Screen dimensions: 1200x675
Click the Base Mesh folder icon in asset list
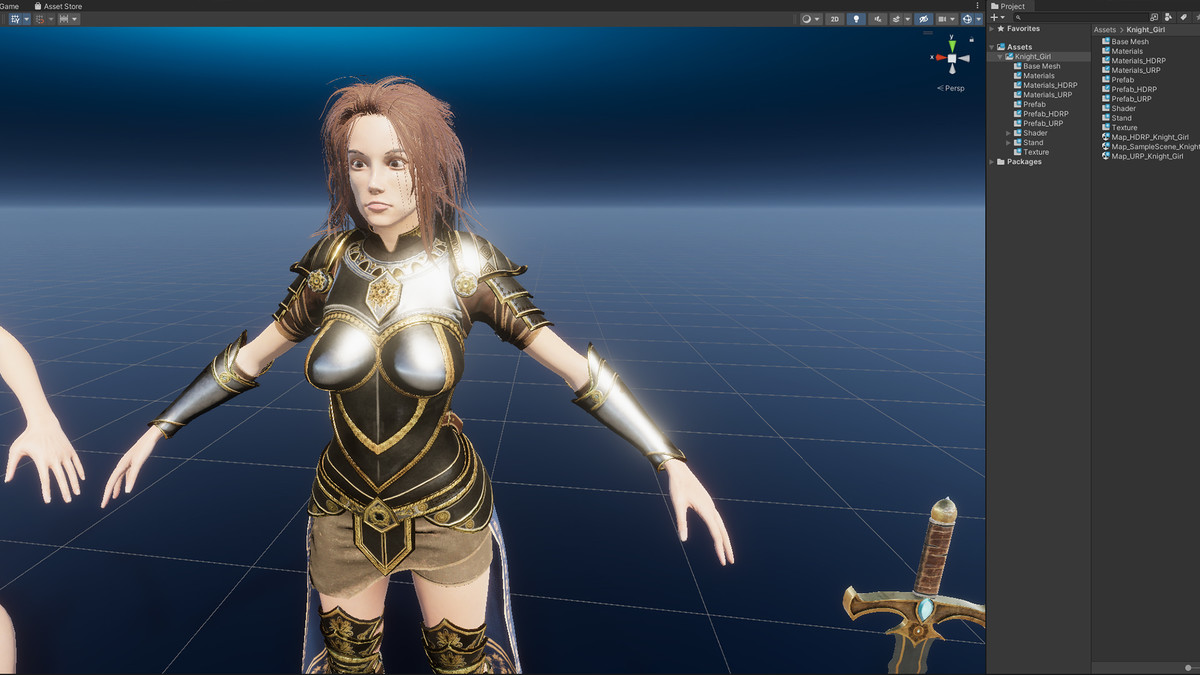(1106, 42)
